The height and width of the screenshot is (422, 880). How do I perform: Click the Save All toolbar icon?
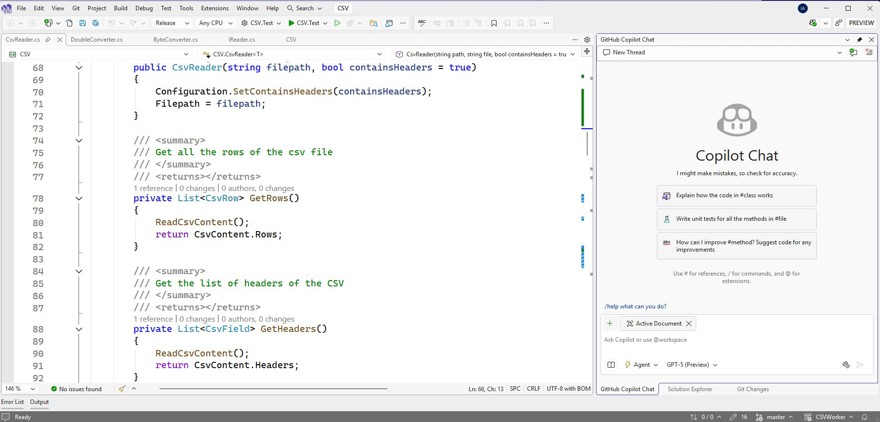[x=95, y=23]
